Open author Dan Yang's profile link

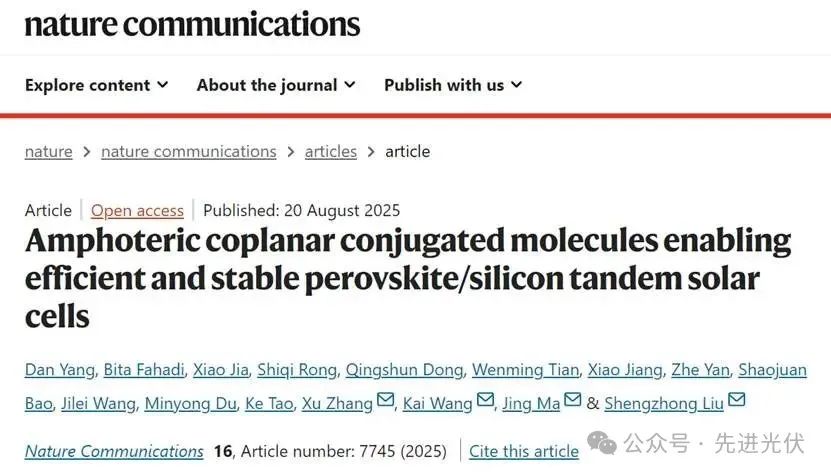(59, 370)
